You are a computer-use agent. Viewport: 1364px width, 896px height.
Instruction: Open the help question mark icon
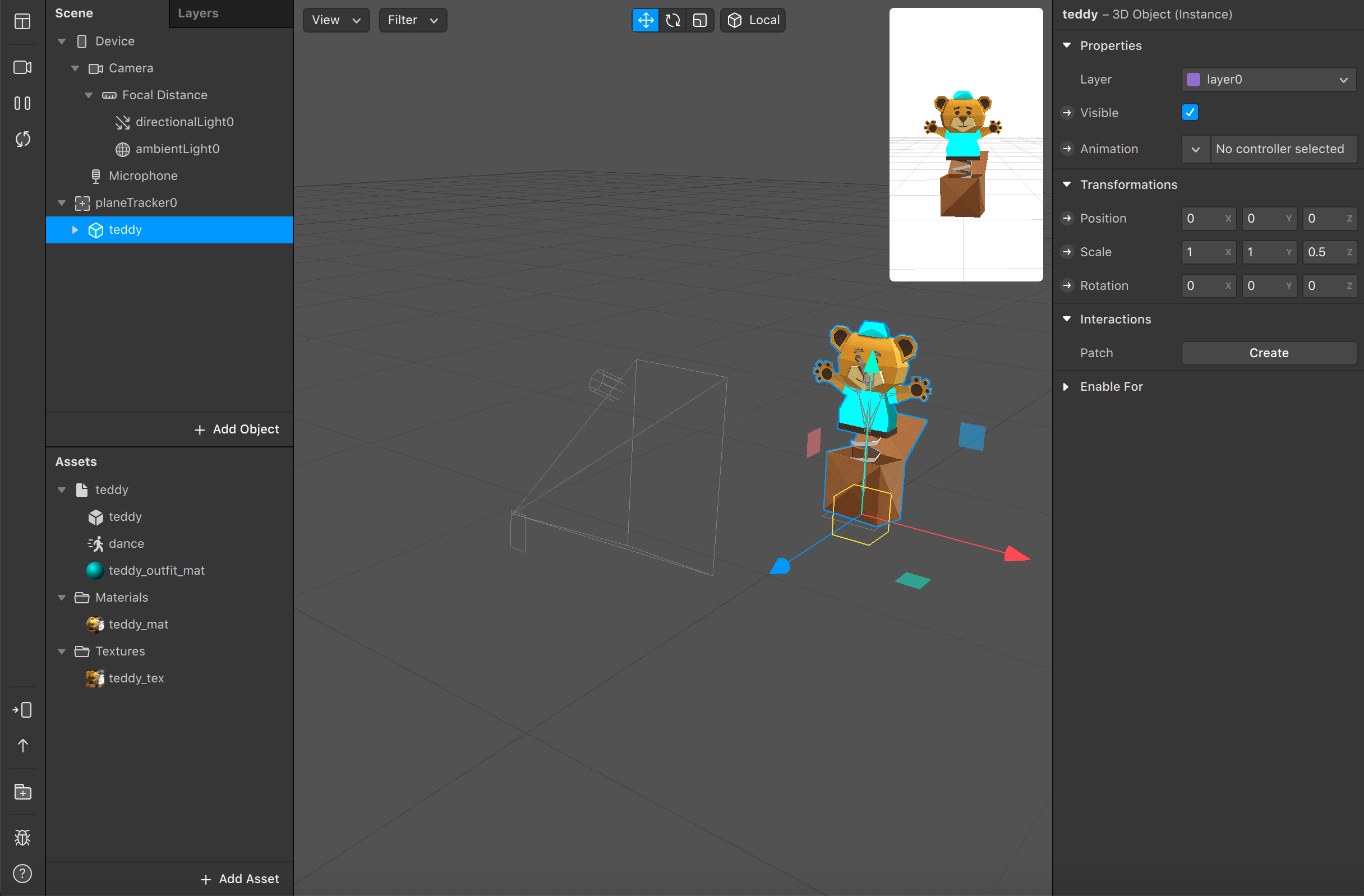(x=22, y=874)
